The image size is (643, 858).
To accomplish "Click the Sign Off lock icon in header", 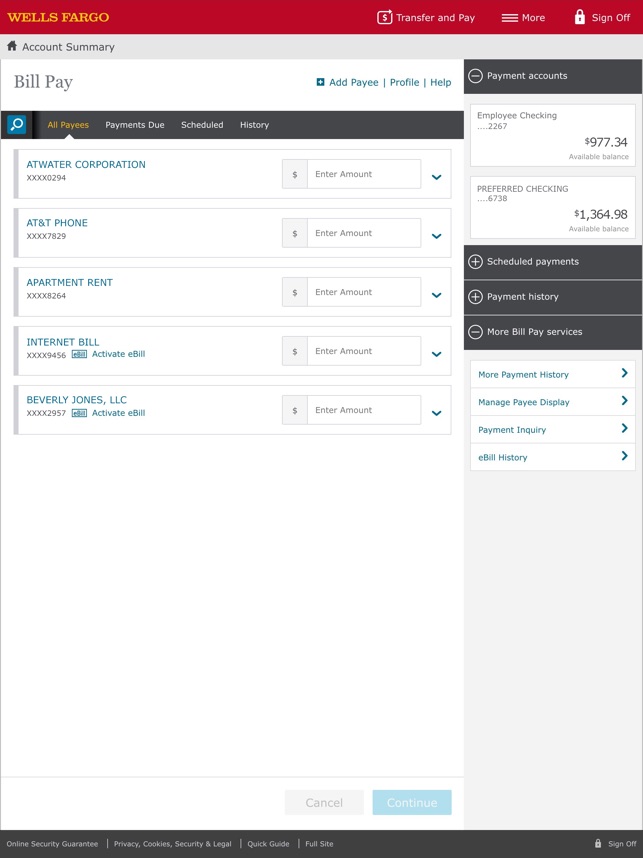I will pyautogui.click(x=580, y=17).
